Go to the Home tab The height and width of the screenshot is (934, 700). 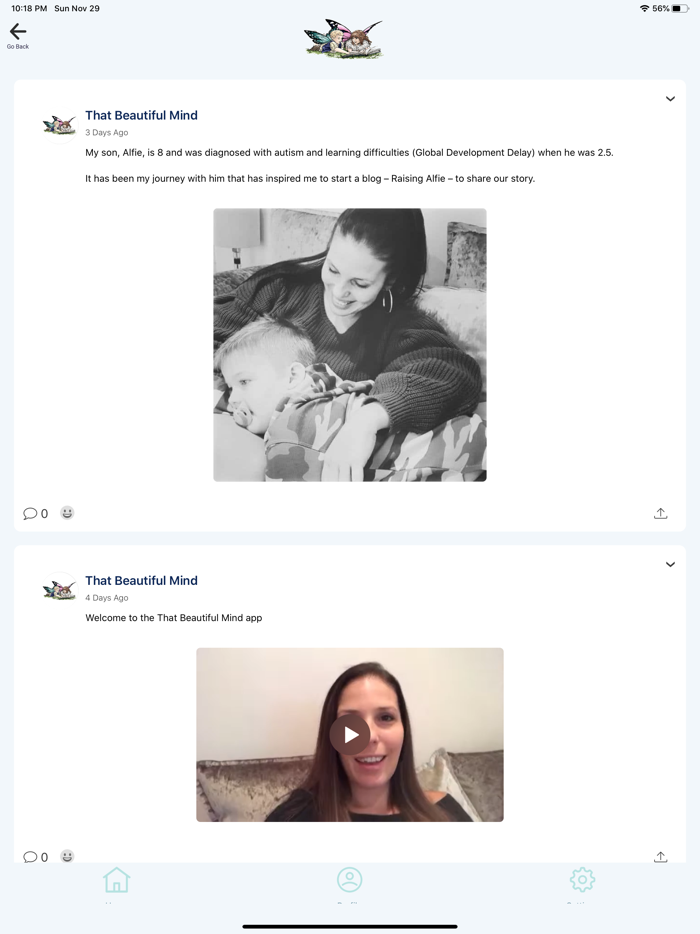[x=116, y=880]
